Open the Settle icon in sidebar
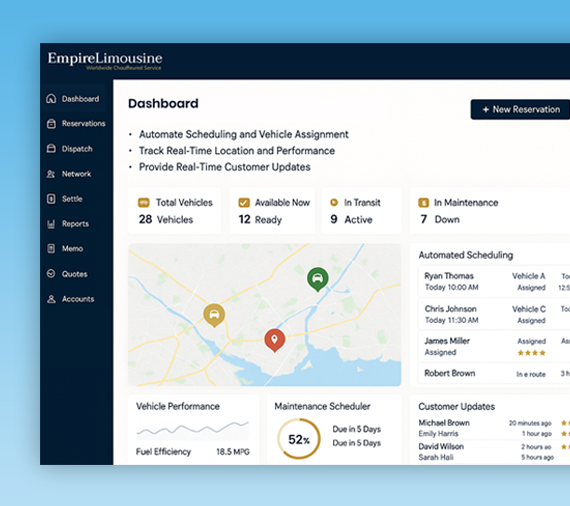Image resolution: width=570 pixels, height=506 pixels. (x=51, y=199)
